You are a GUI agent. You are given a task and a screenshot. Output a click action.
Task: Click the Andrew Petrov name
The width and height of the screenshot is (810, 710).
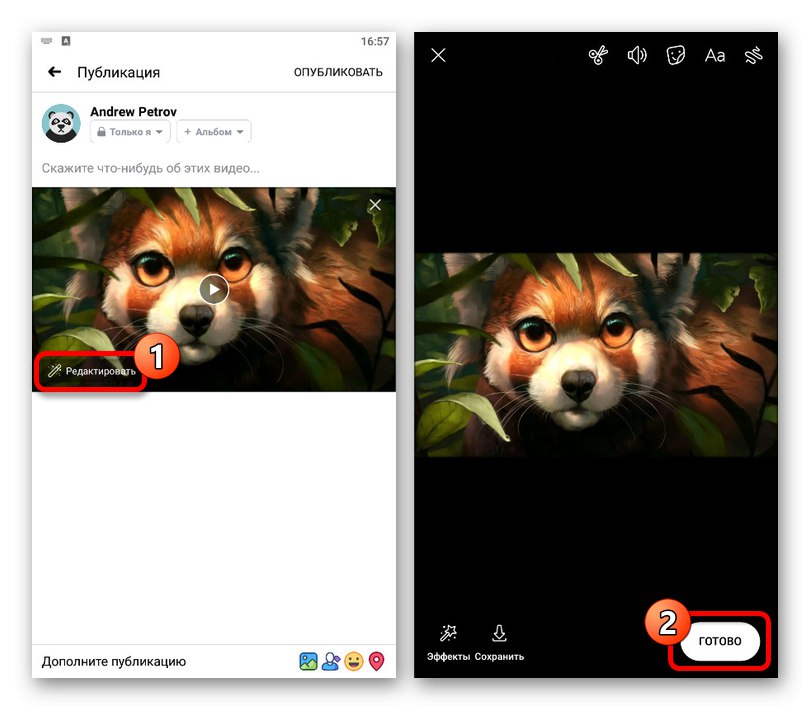(133, 112)
